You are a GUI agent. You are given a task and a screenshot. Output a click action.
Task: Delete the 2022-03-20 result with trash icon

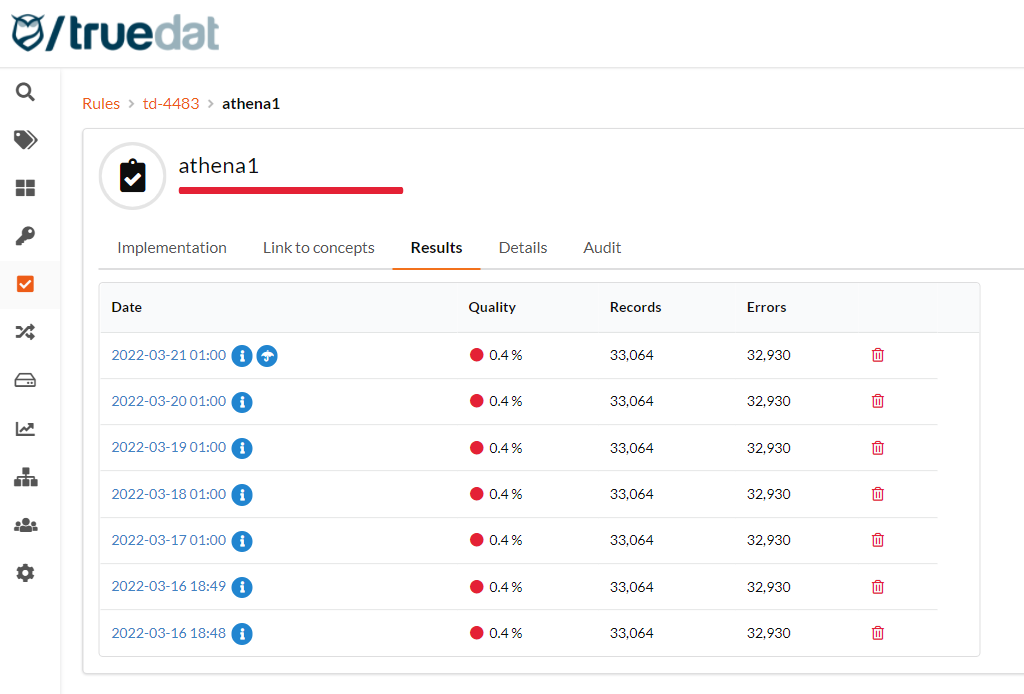[x=878, y=400]
